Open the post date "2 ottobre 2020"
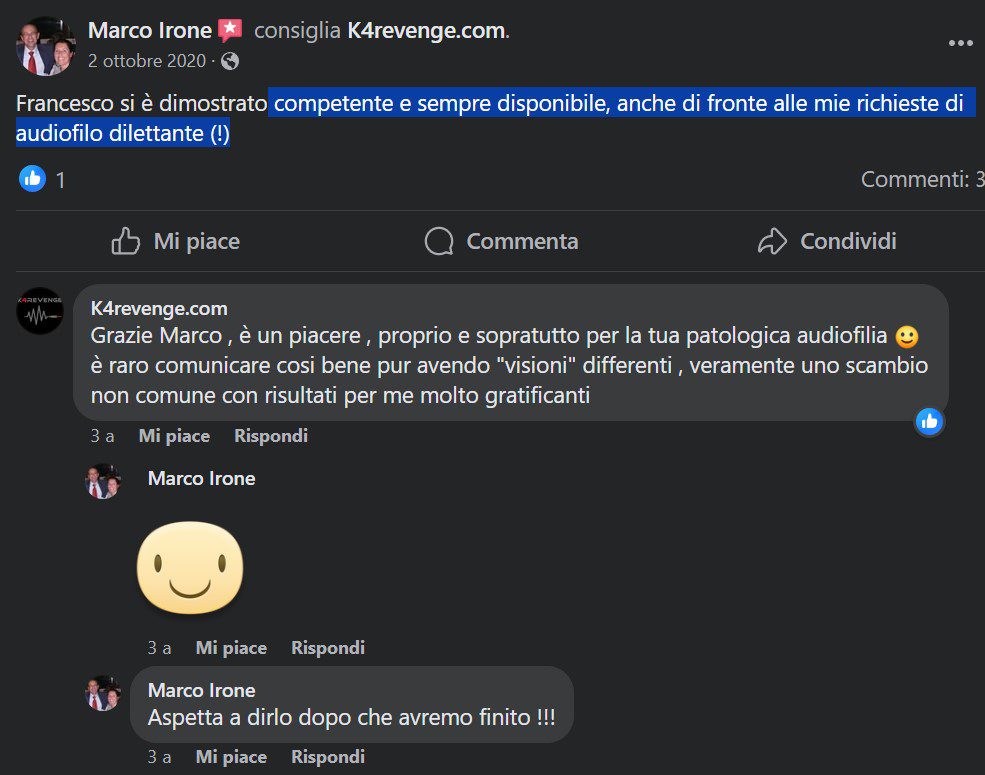 pos(145,61)
